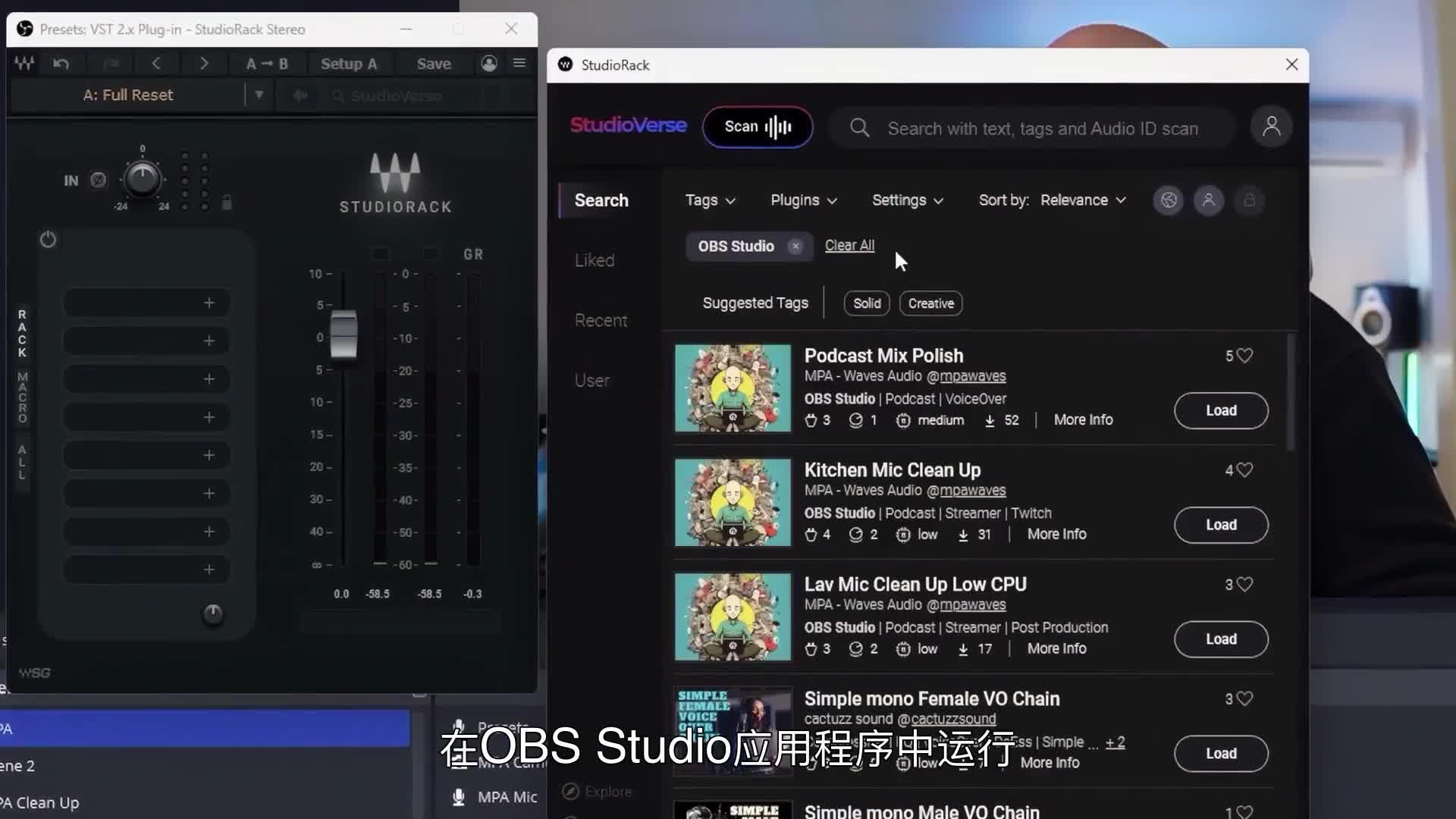This screenshot has height=819, width=1456.
Task: Click the next preset arrow
Action: tap(203, 64)
